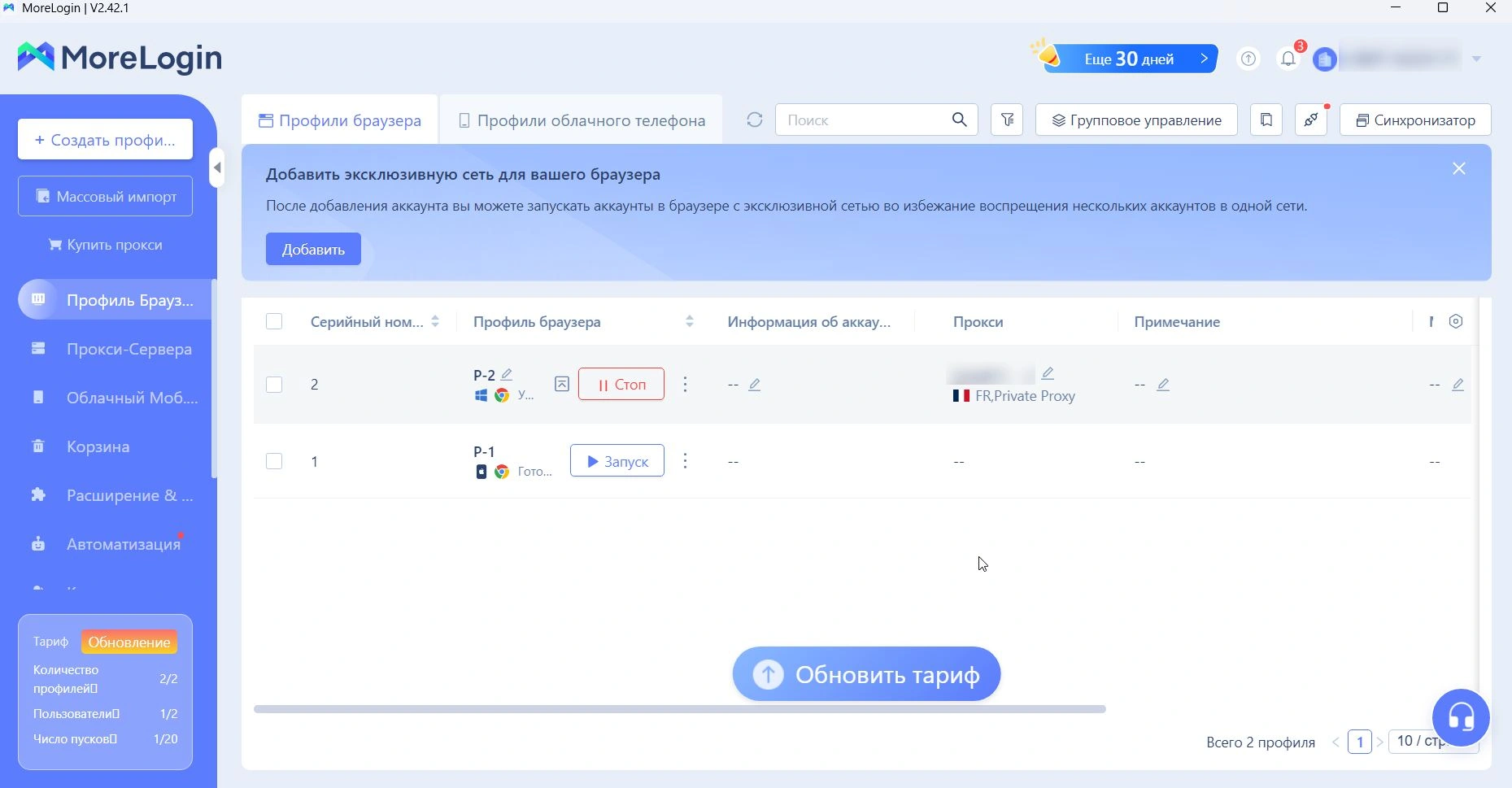Viewport: 1512px width, 788px height.
Task: Click the Стоп button for P-2
Action: (621, 385)
